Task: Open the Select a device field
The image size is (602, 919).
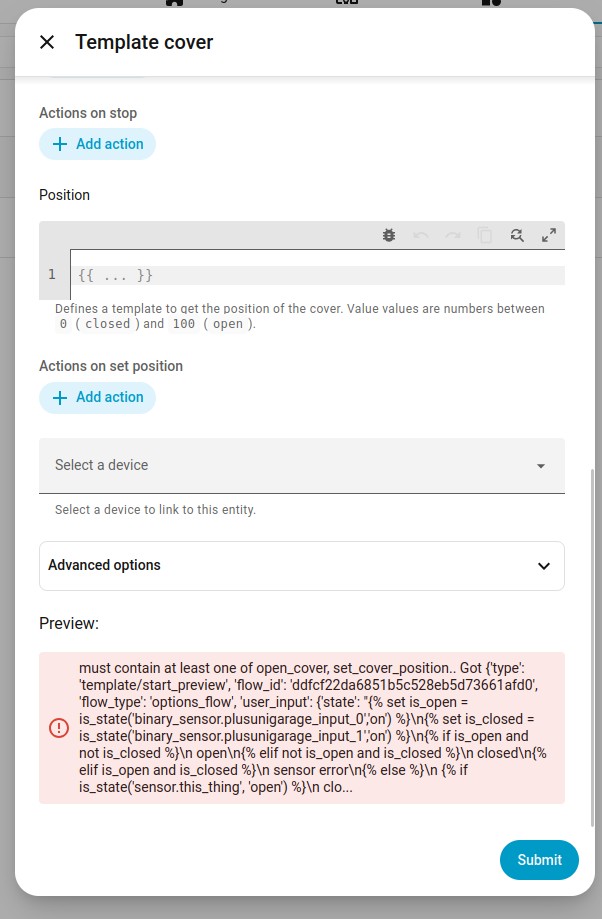Action: (x=302, y=465)
